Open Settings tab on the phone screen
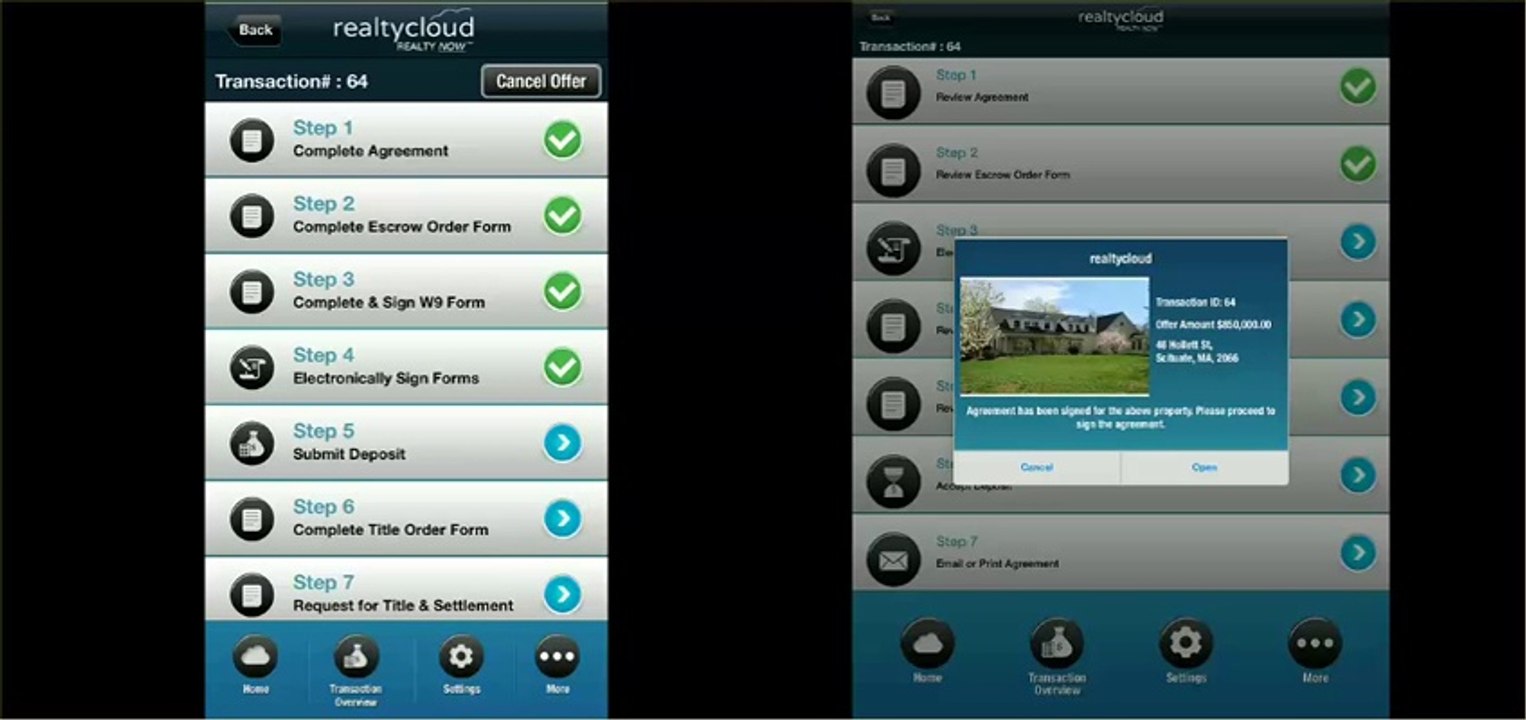 tap(461, 664)
